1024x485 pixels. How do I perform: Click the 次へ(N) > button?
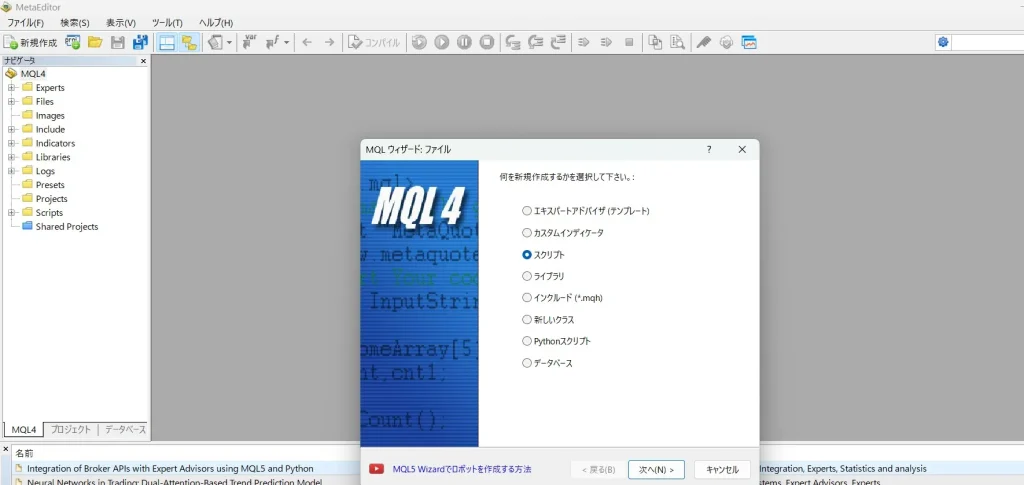[656, 469]
